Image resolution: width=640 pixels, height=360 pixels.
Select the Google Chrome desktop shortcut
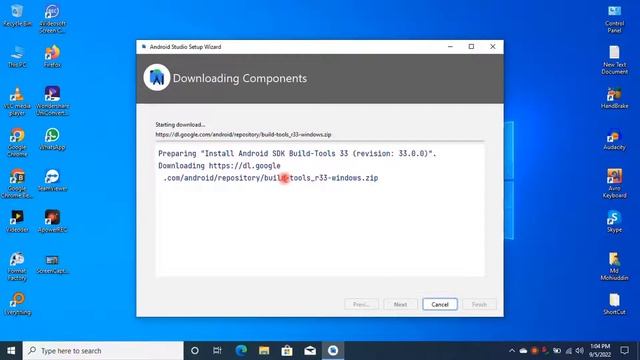pos(17,142)
